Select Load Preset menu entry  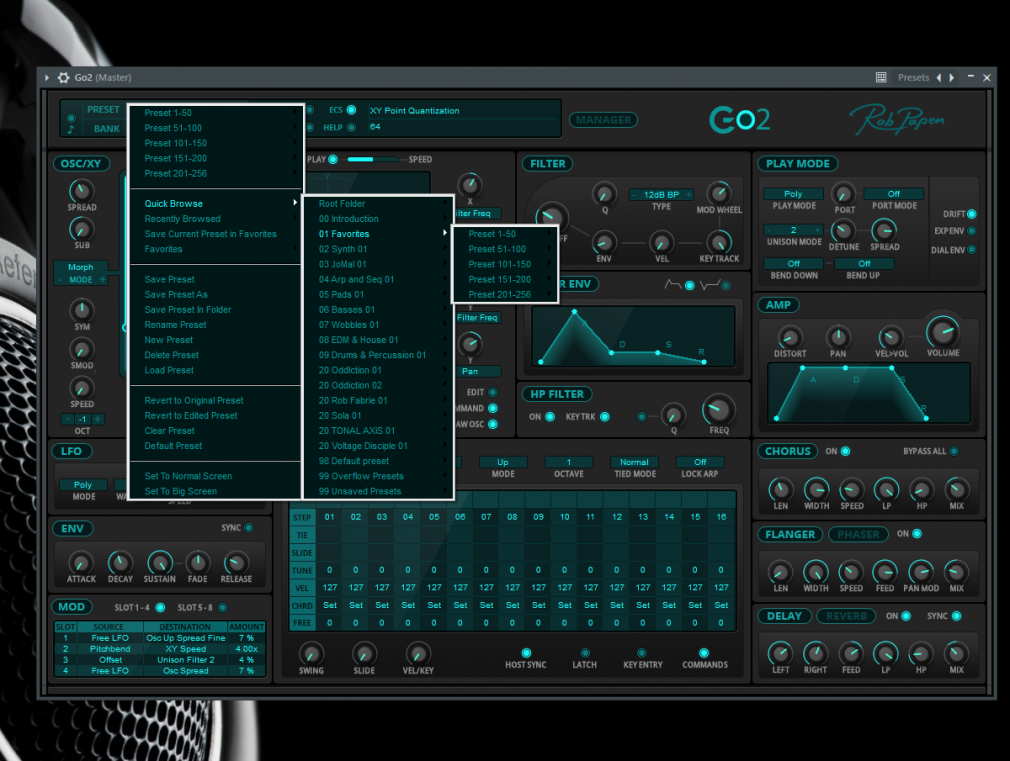click(215, 370)
